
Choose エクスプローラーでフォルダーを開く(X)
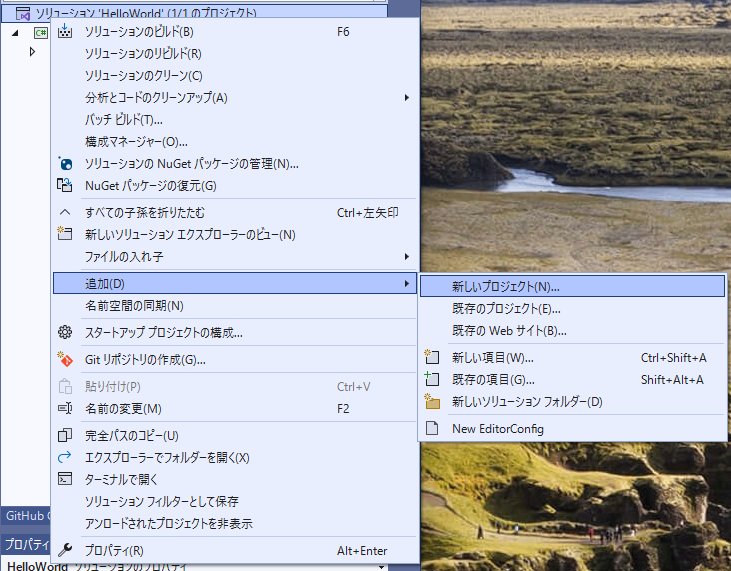235,458
